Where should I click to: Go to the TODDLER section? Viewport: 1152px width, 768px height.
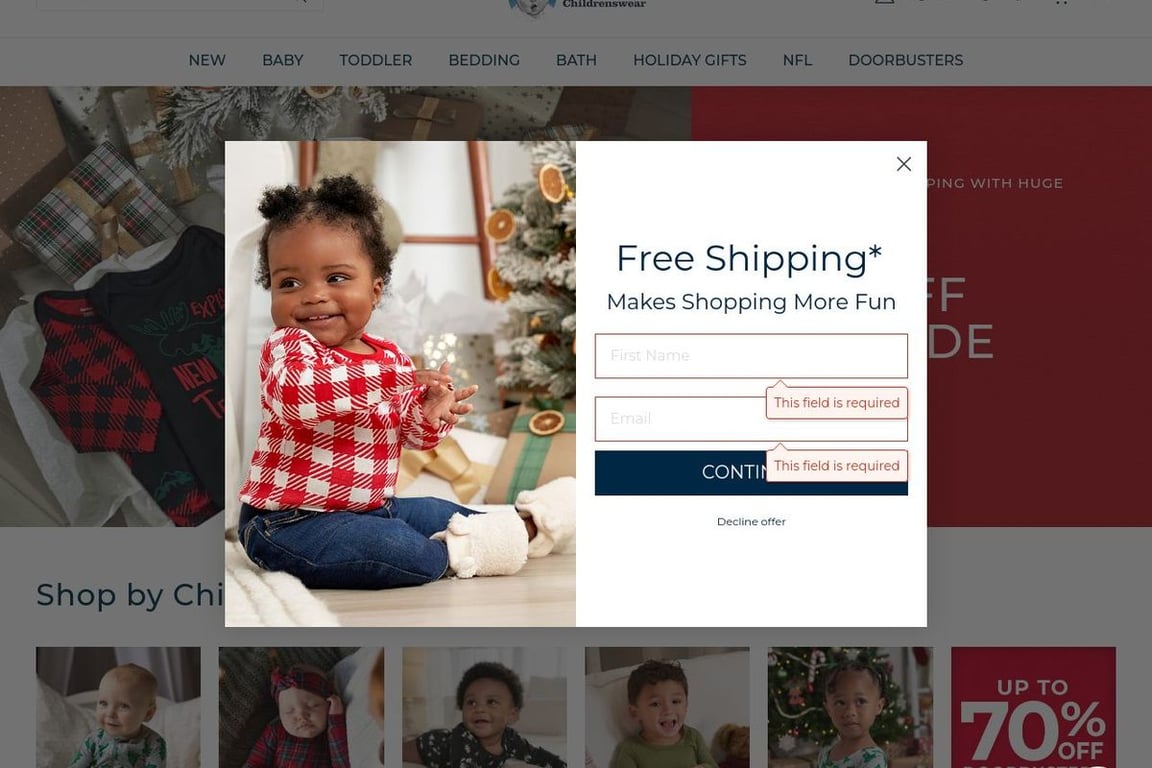375,60
